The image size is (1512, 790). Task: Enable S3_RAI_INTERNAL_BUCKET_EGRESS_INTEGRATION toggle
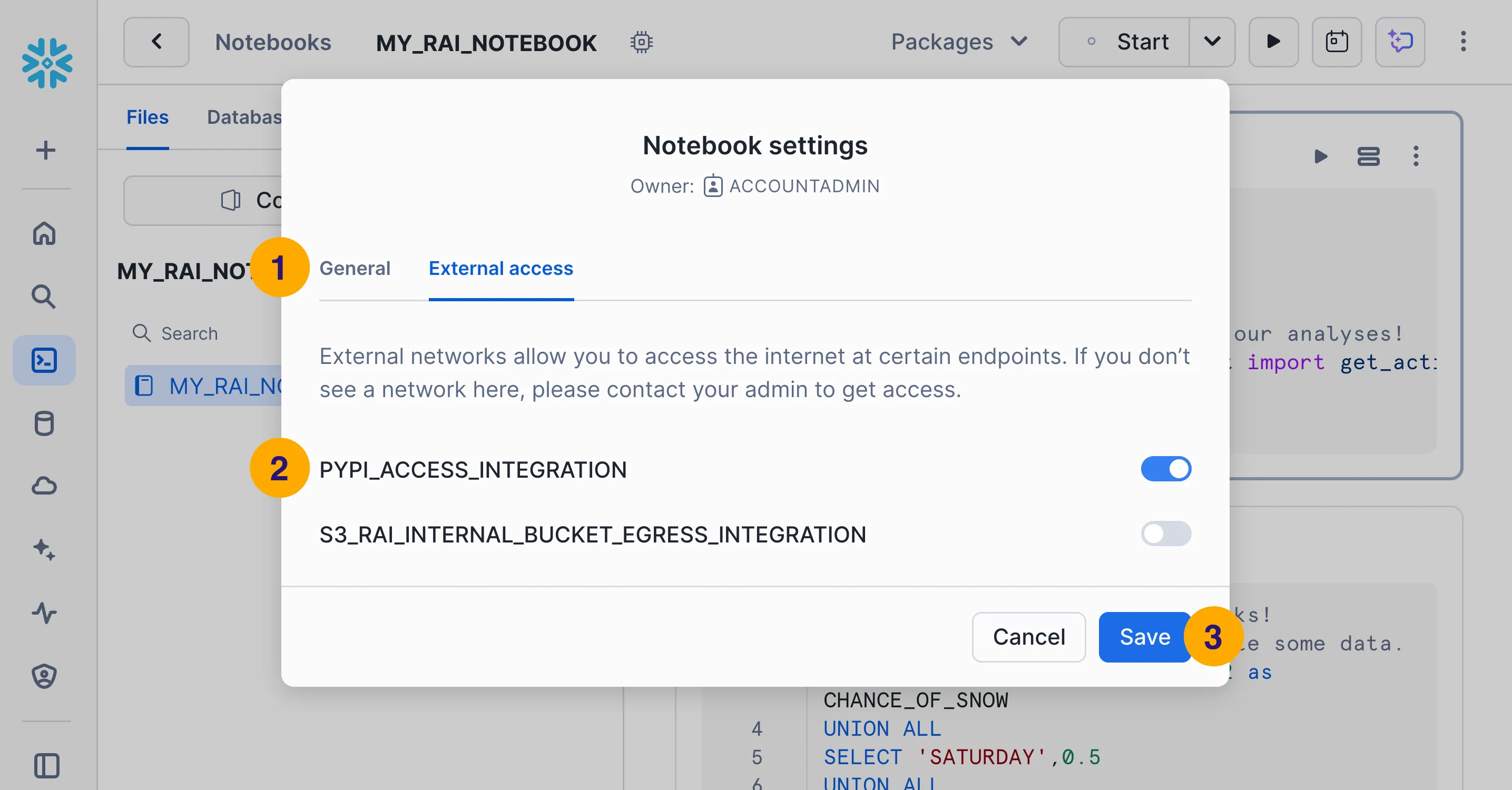pos(1166,534)
